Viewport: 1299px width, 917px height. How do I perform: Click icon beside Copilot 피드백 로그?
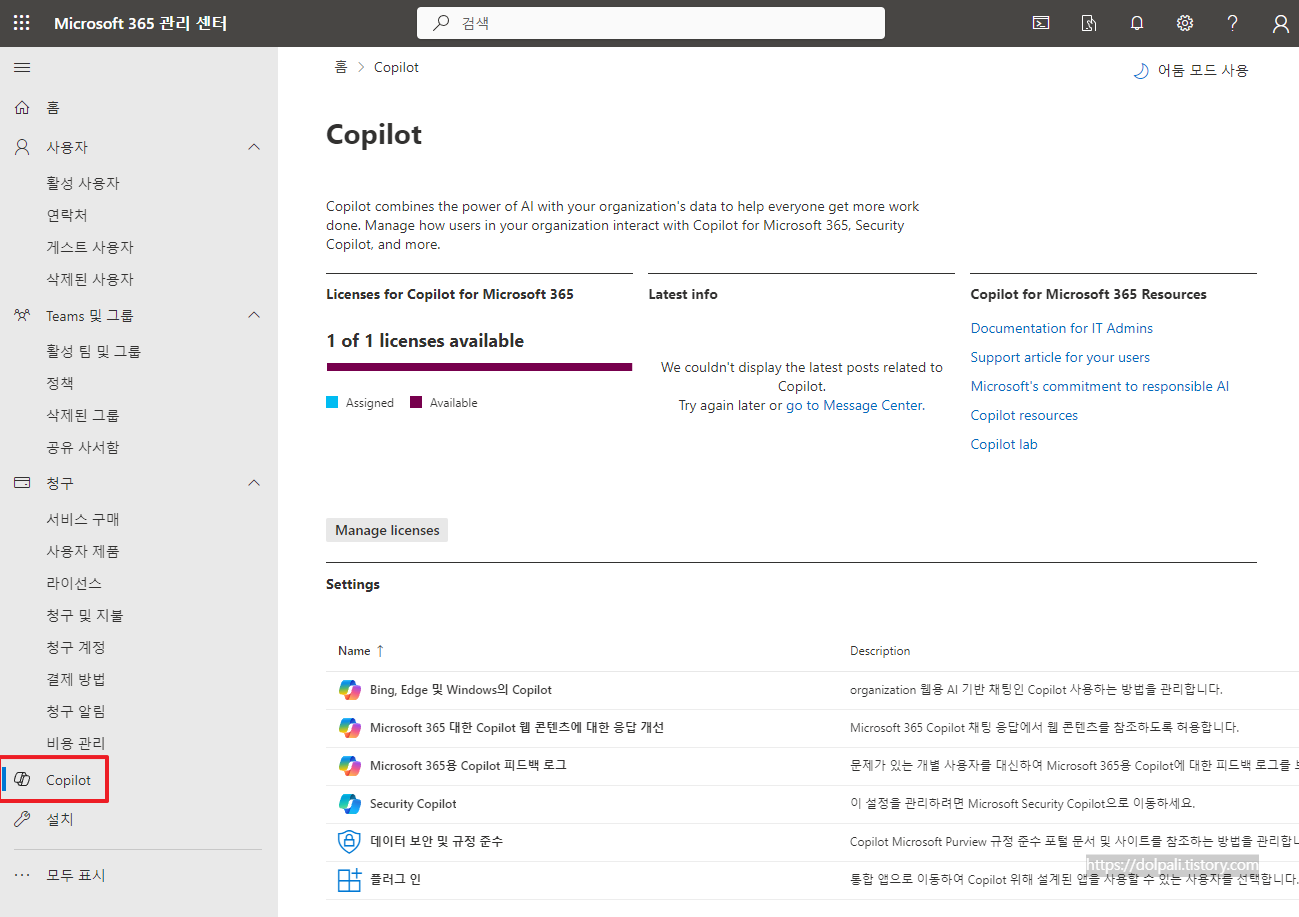[349, 765]
